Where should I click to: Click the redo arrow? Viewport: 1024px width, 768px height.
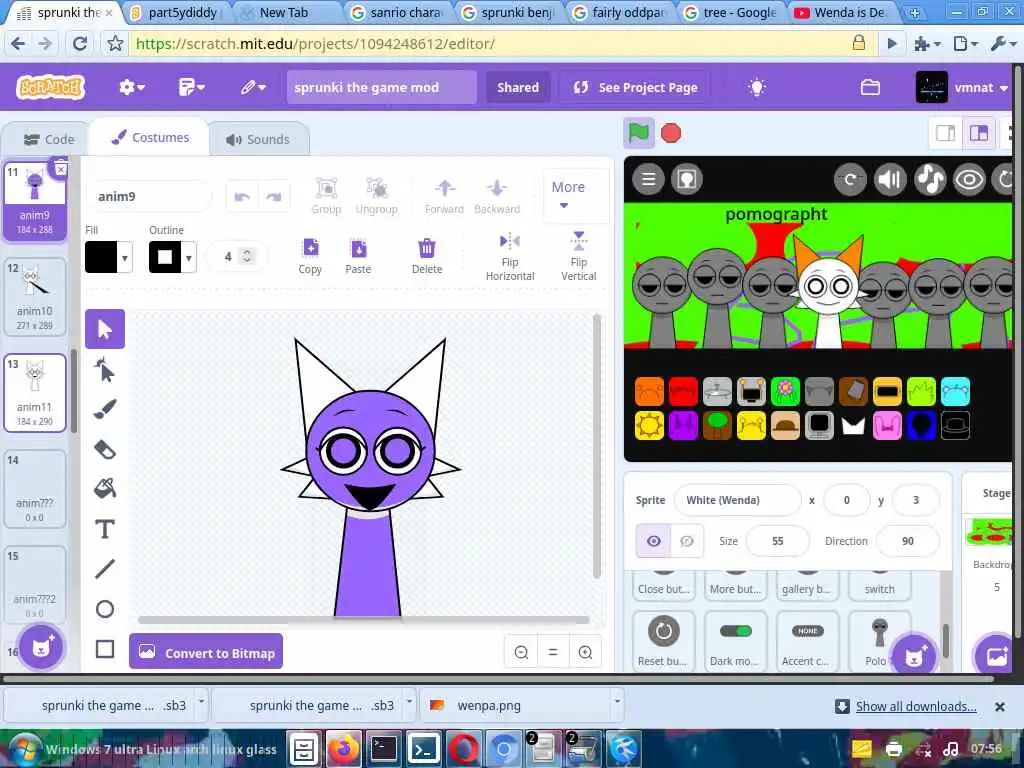[274, 197]
